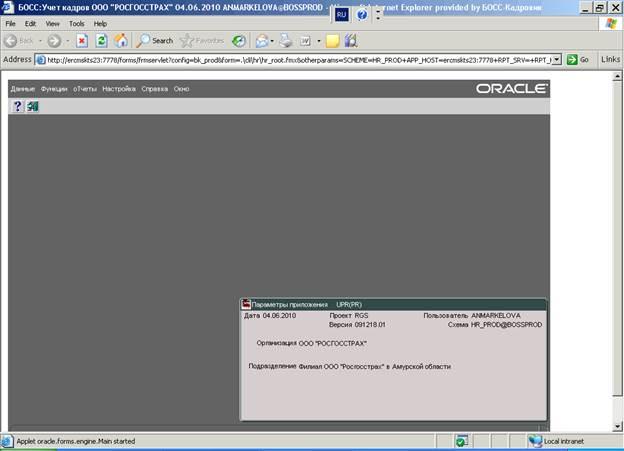Expand the address bar URL dropdown

[556, 60]
